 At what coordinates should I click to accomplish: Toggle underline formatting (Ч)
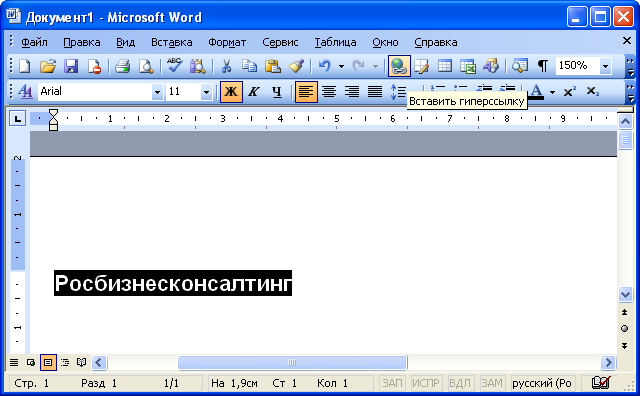pos(277,91)
